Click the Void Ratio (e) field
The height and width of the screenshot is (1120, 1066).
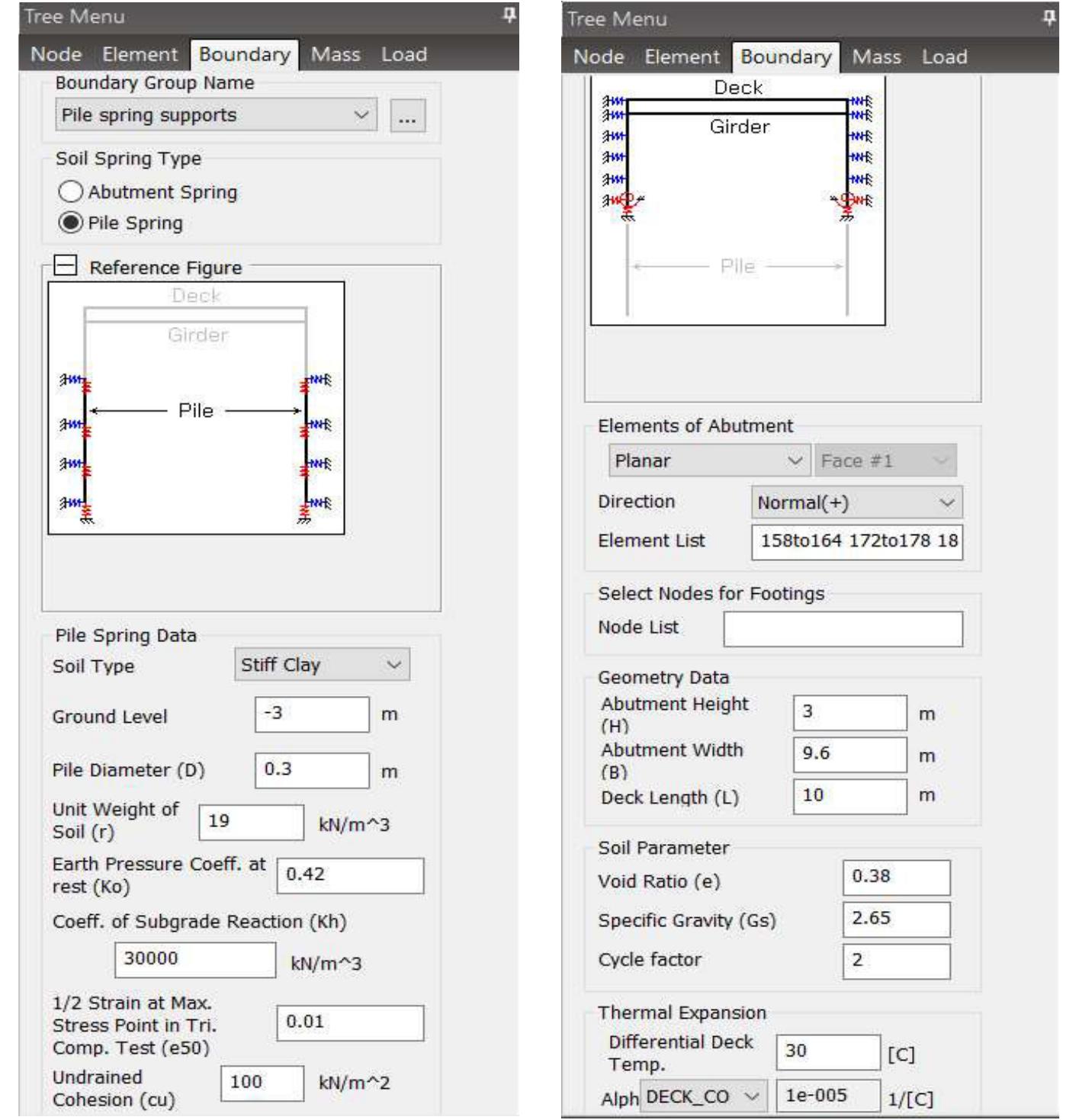[x=897, y=878]
